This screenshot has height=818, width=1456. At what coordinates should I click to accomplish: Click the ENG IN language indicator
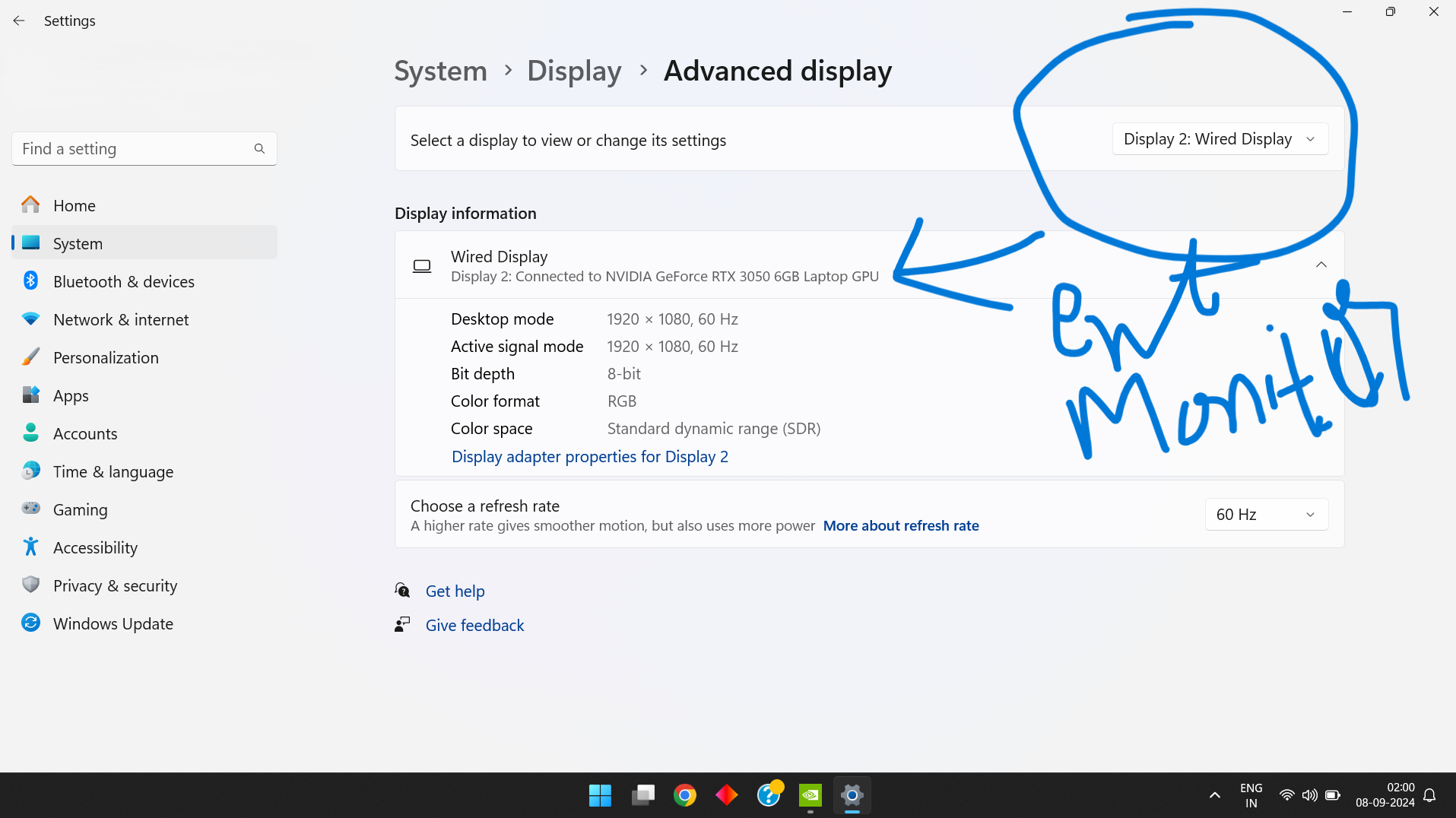pyautogui.click(x=1251, y=795)
